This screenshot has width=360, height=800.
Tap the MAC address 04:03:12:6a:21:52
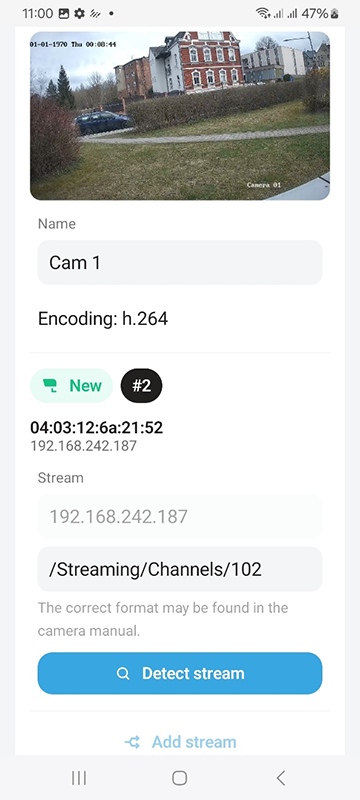(x=97, y=428)
